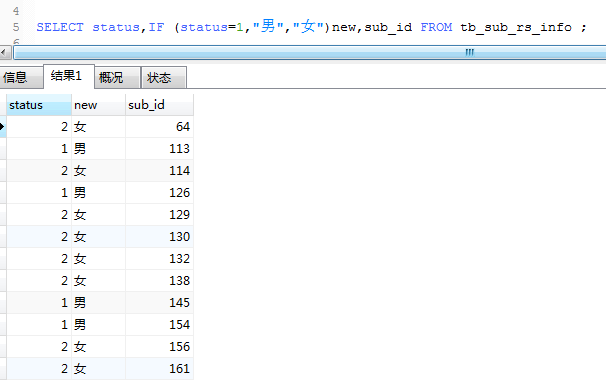Click the 男 value in row 145
This screenshot has height=381, width=606.
coord(80,303)
